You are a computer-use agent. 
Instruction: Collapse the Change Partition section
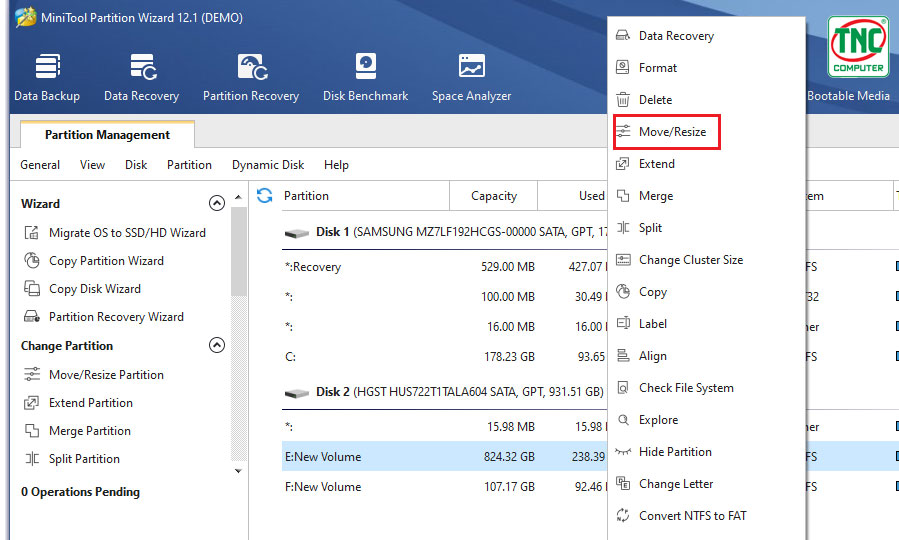pos(217,345)
